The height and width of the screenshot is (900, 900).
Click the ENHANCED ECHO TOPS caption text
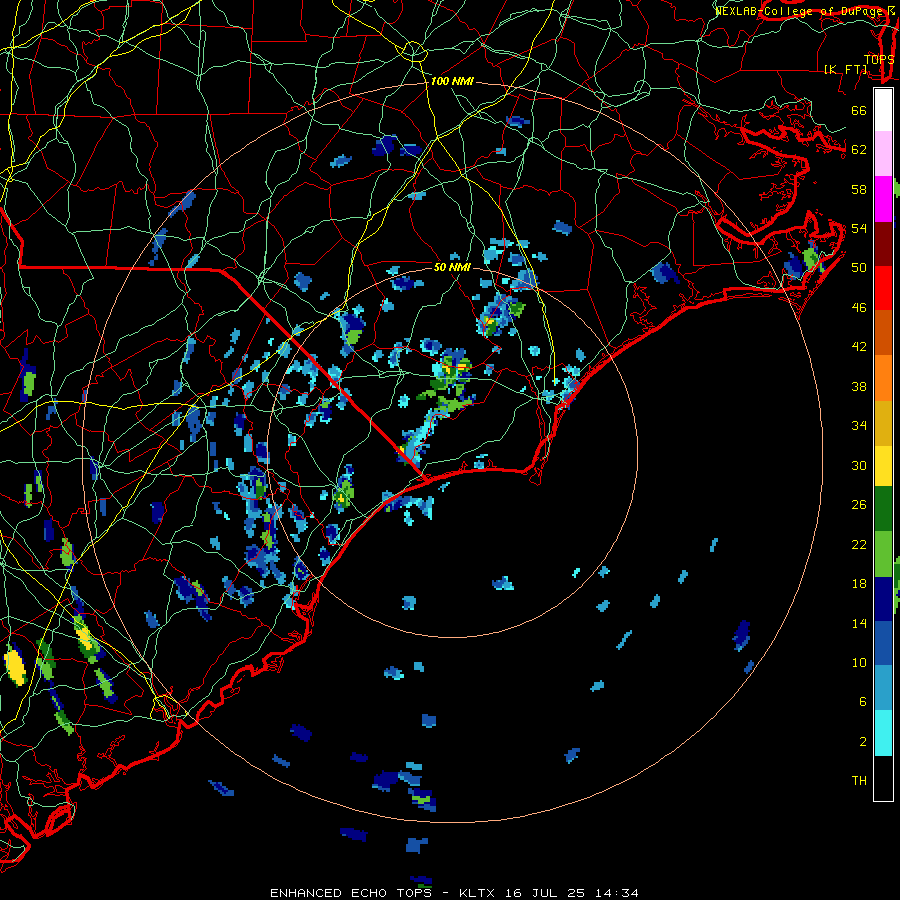click(351, 893)
